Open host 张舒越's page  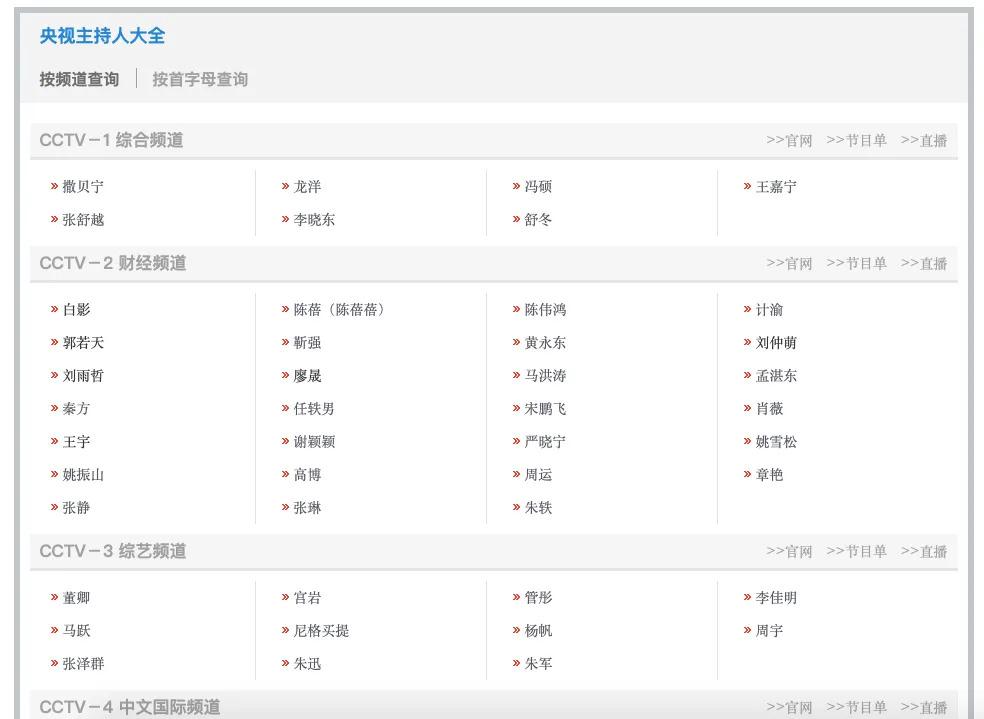[x=83, y=220]
